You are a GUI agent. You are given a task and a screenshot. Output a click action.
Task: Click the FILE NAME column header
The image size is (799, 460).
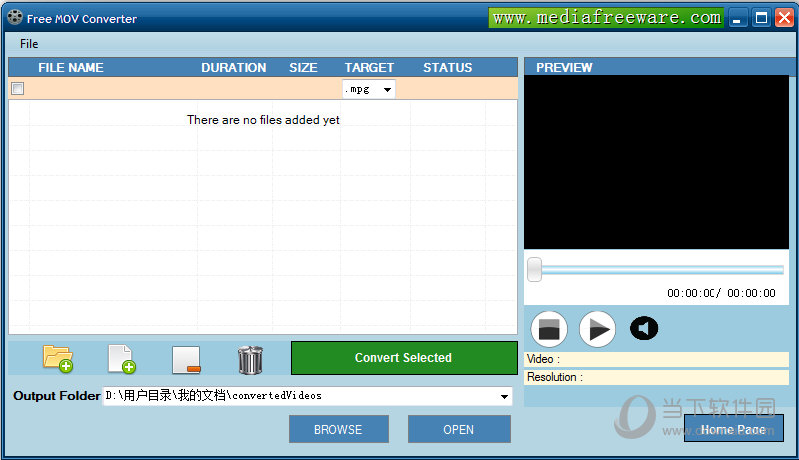(71, 68)
